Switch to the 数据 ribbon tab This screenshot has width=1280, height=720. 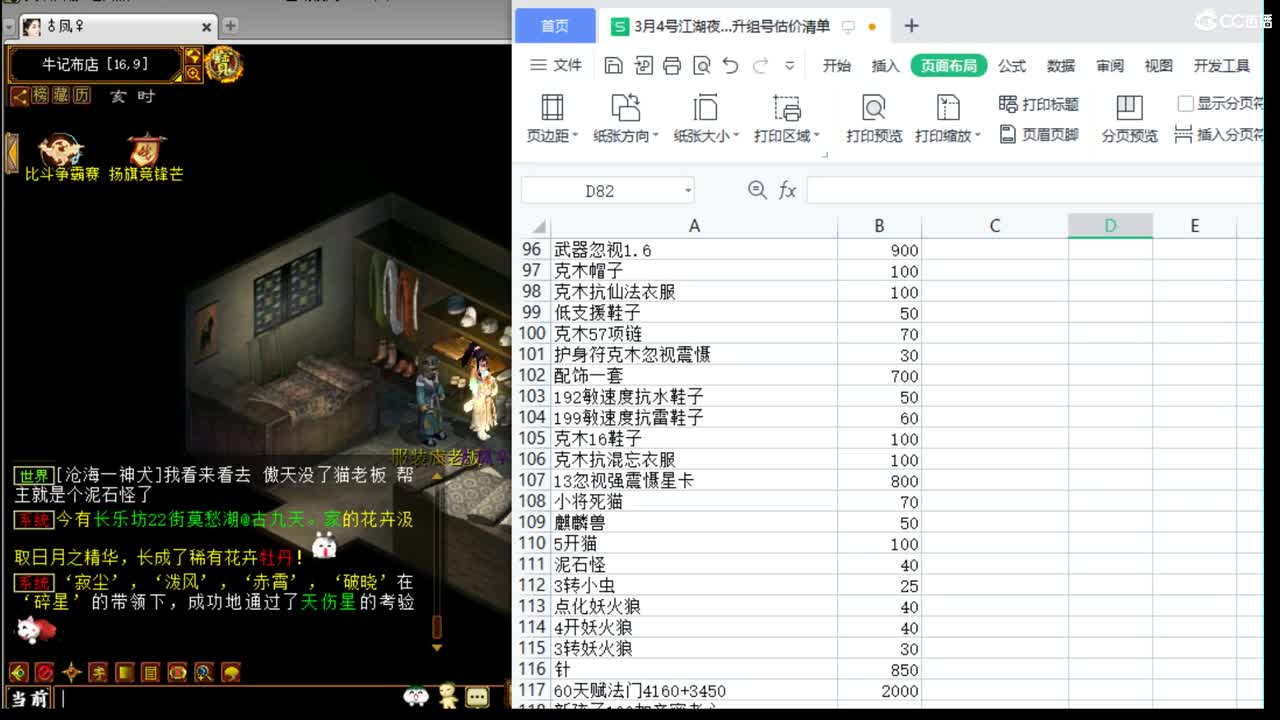(x=1062, y=66)
